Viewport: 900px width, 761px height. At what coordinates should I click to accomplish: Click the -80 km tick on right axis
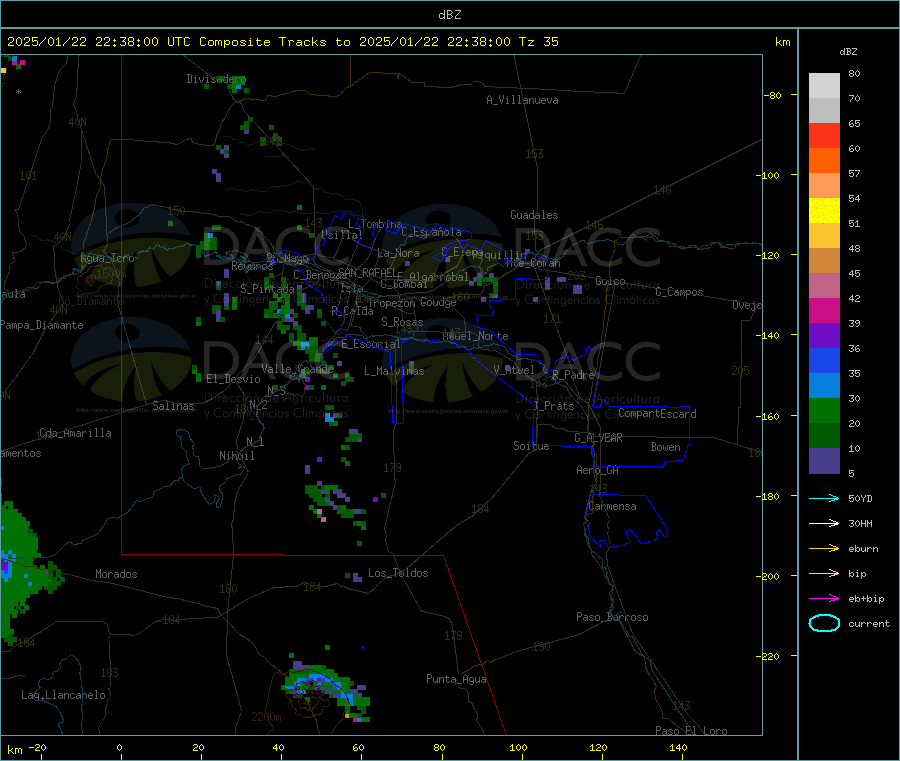coord(773,95)
